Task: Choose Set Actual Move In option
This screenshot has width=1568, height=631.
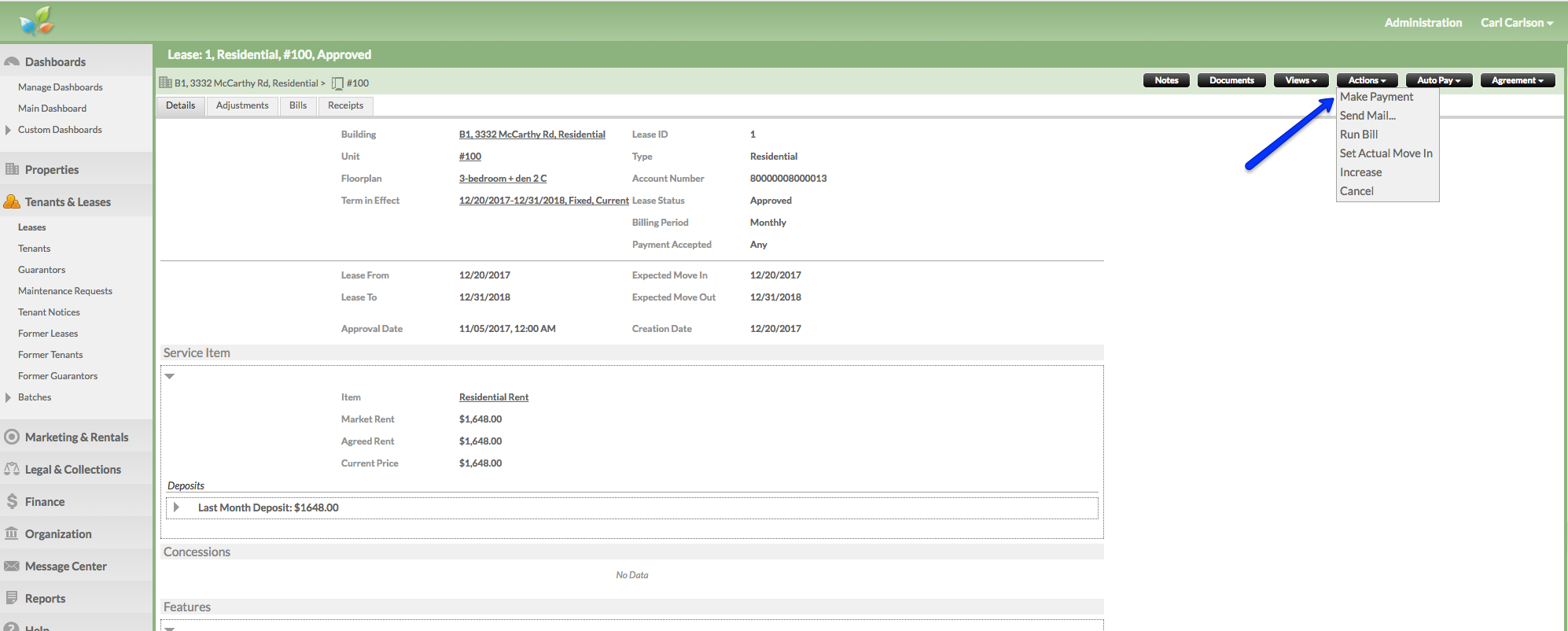Action: click(x=1386, y=153)
